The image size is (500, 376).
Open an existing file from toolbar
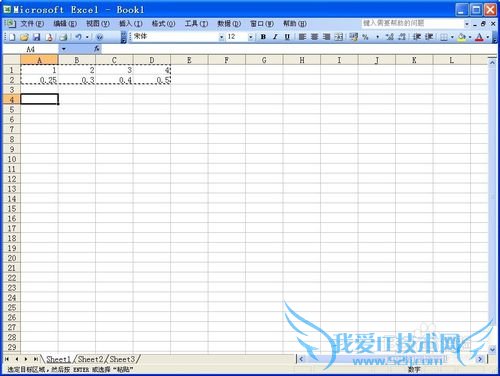[x=24, y=37]
